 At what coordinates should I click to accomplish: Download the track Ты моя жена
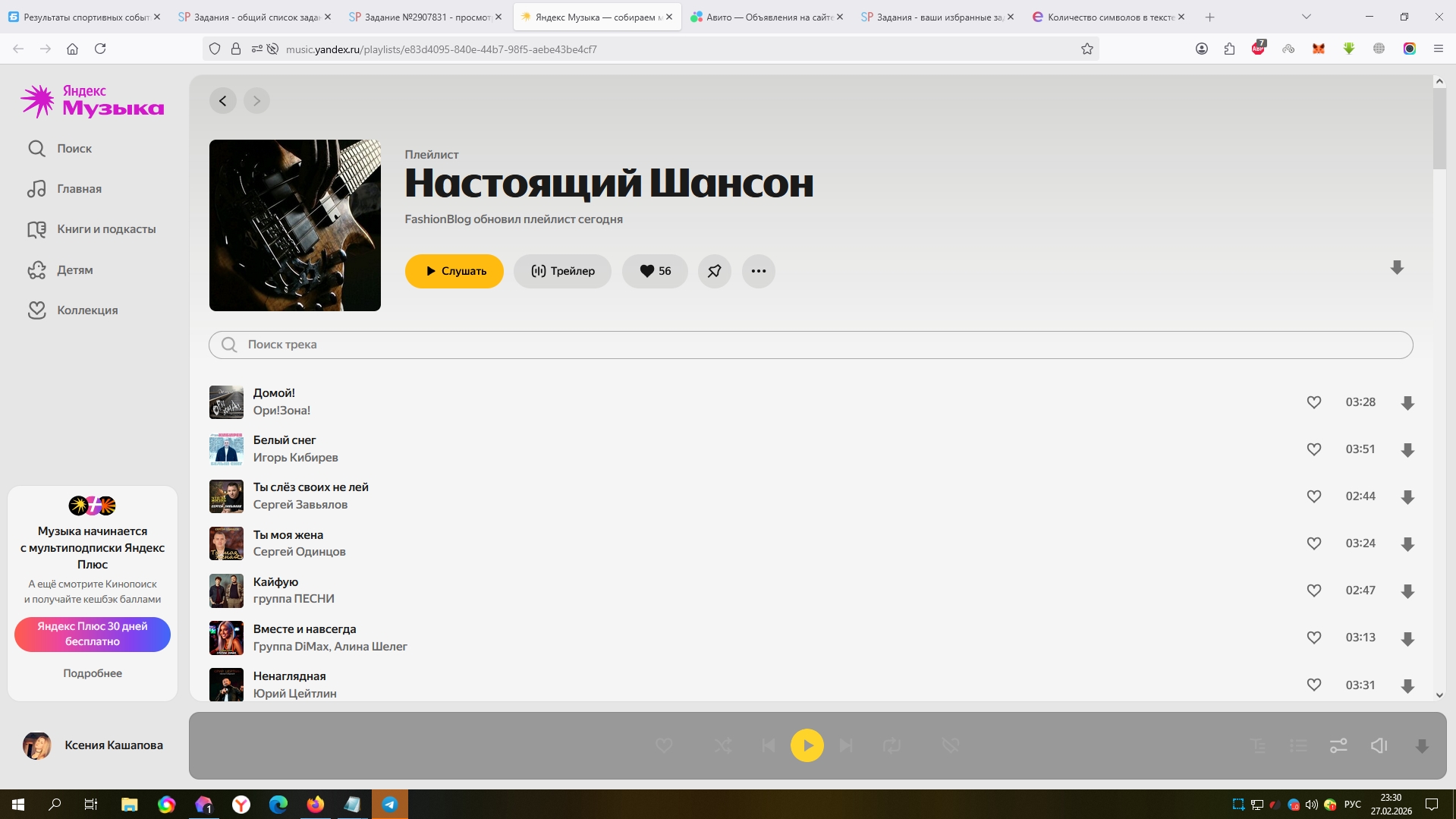pyautogui.click(x=1407, y=544)
